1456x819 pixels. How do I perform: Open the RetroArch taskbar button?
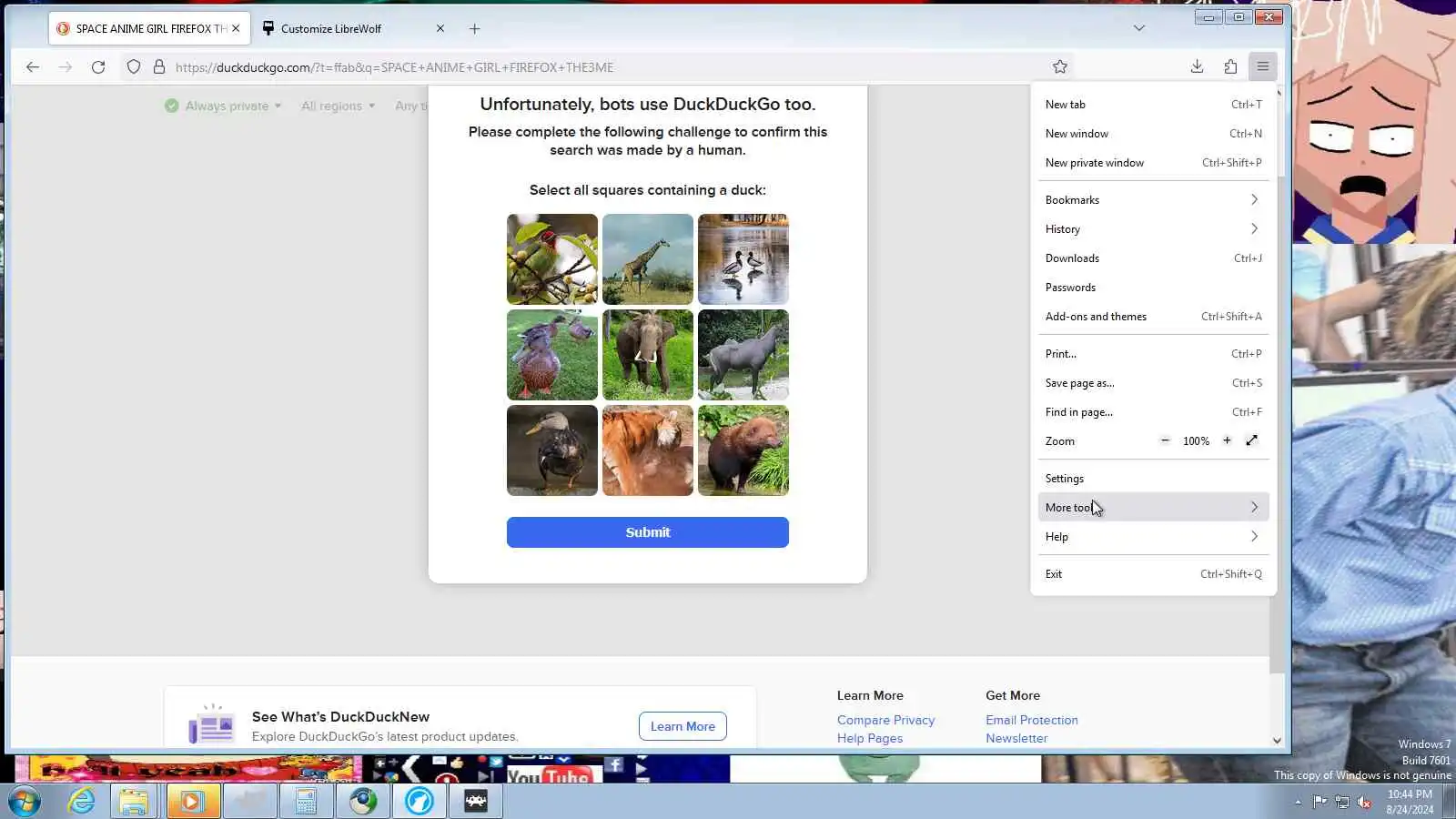coord(476,802)
